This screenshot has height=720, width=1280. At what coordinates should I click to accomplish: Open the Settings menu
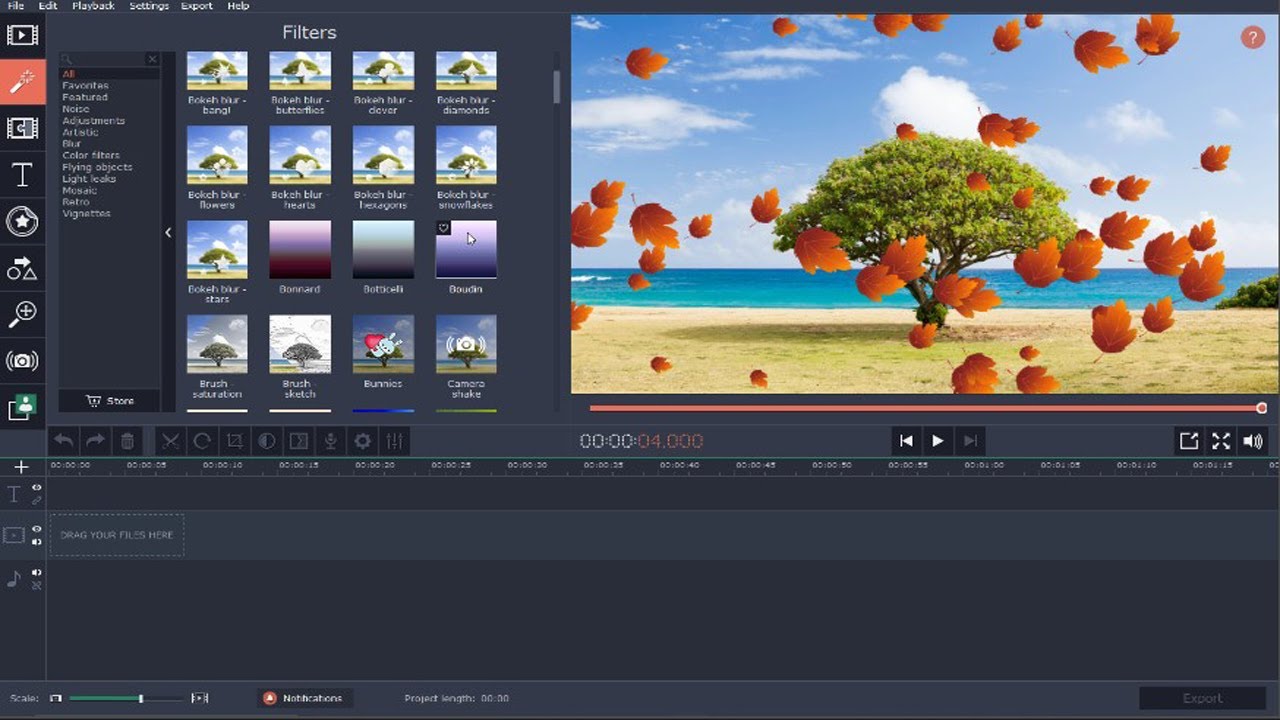149,6
